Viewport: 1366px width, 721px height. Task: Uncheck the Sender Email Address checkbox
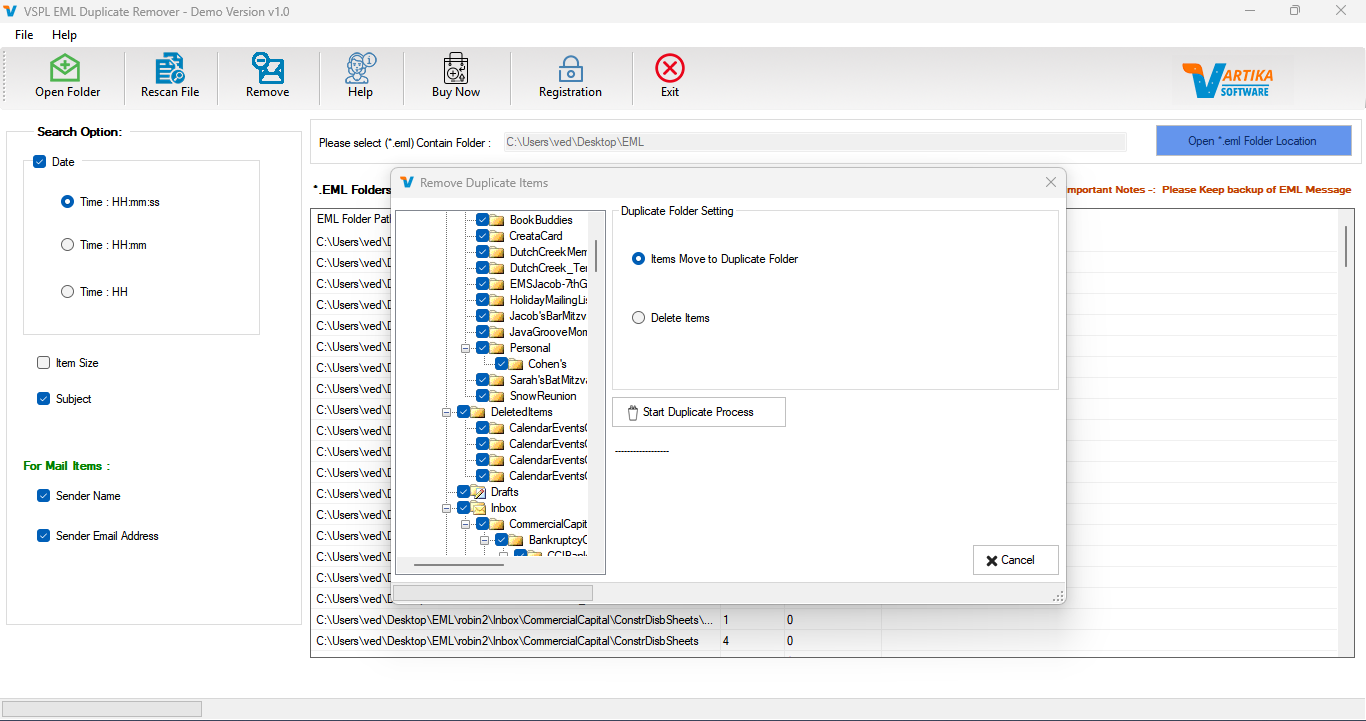point(43,536)
